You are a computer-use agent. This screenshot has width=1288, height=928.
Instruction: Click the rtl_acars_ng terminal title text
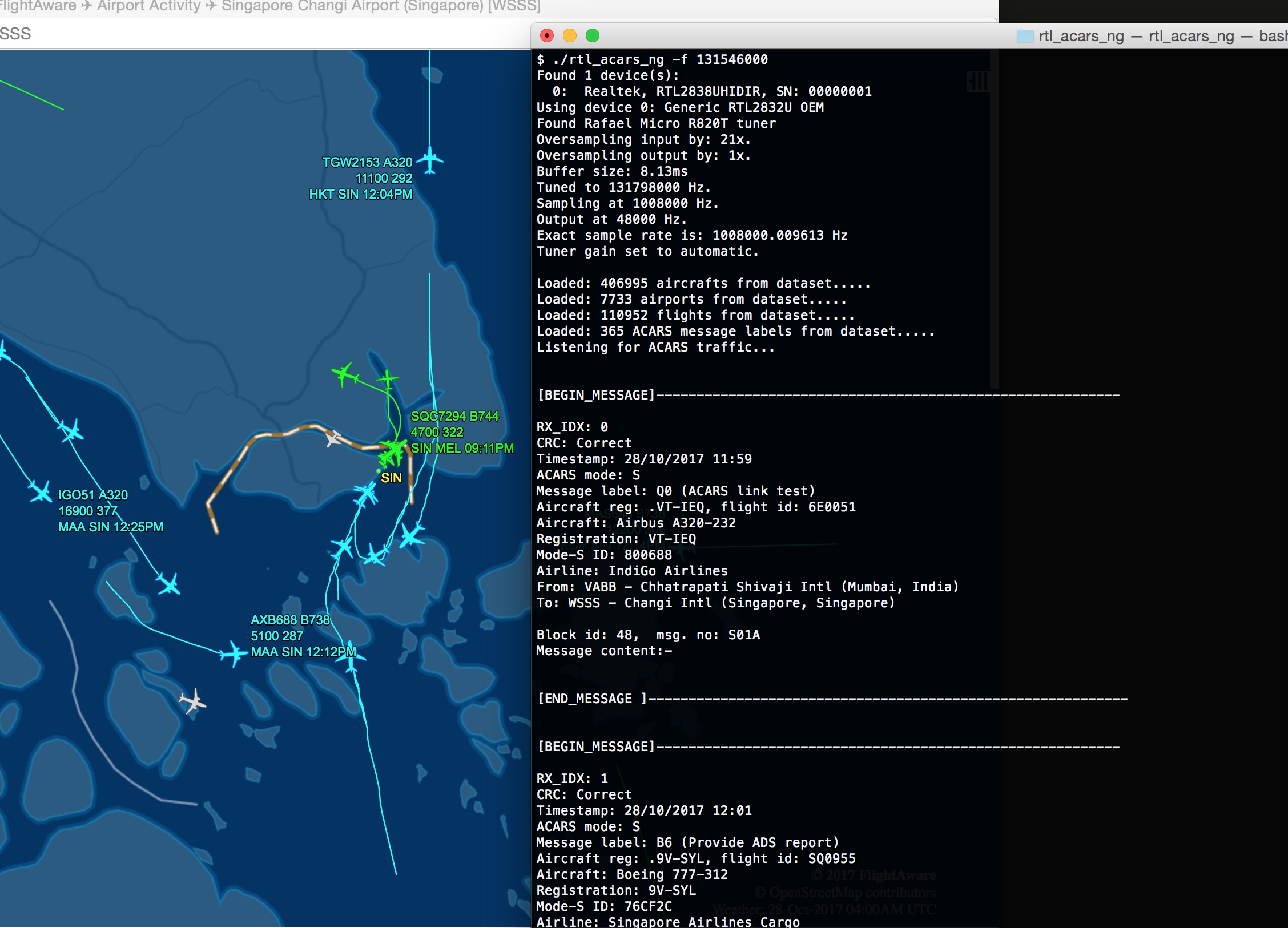(1163, 36)
